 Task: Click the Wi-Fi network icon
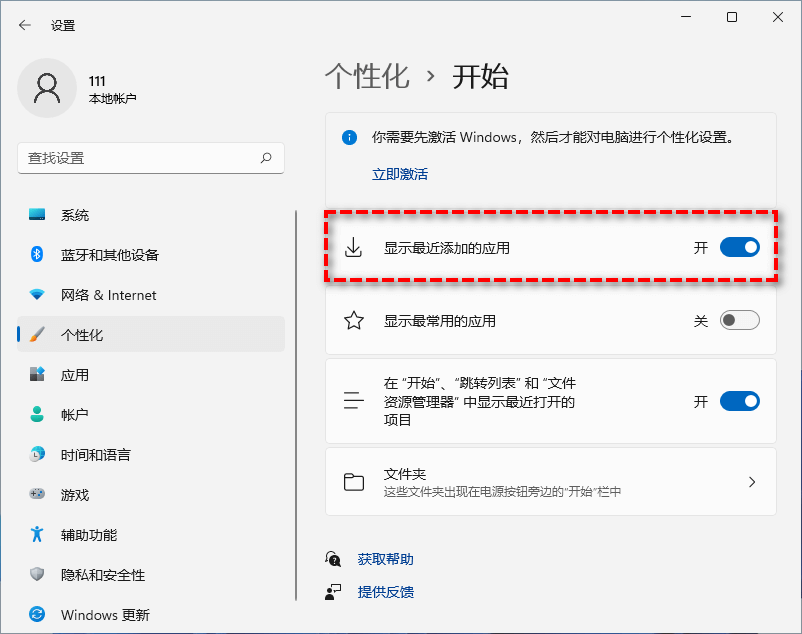(x=37, y=295)
